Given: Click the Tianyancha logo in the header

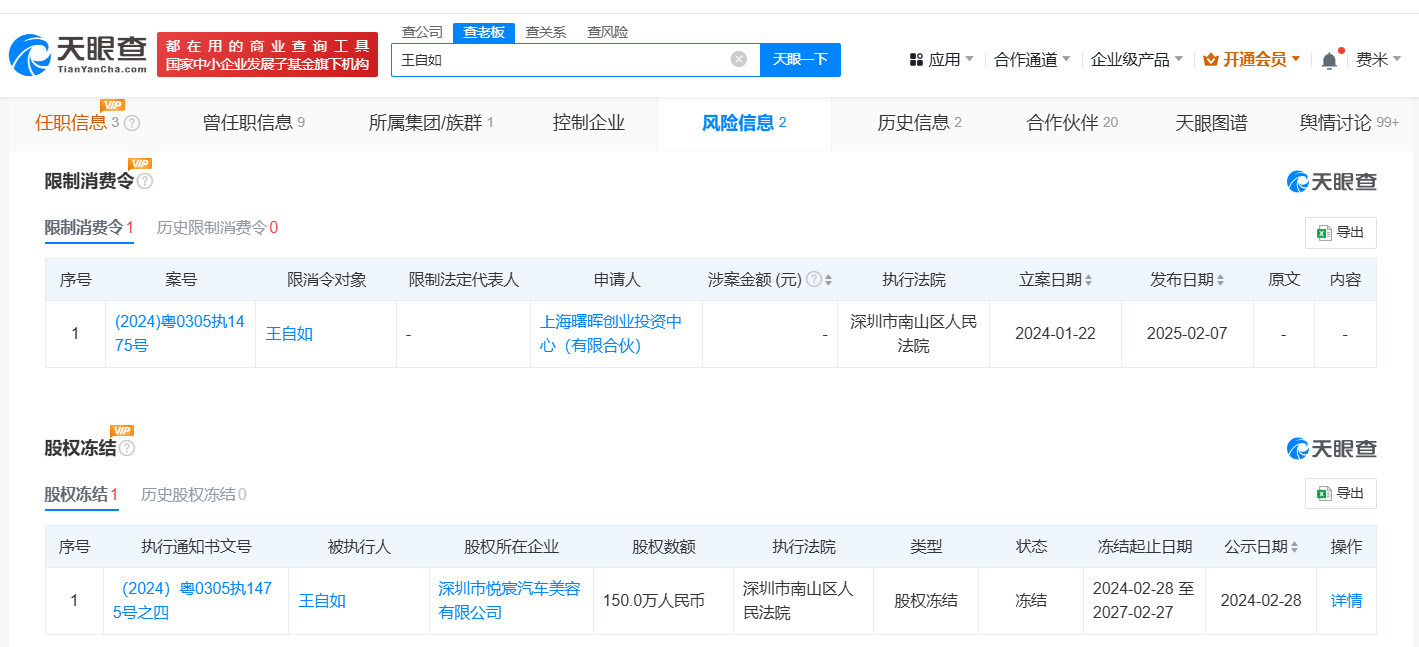Looking at the screenshot, I should click(78, 54).
